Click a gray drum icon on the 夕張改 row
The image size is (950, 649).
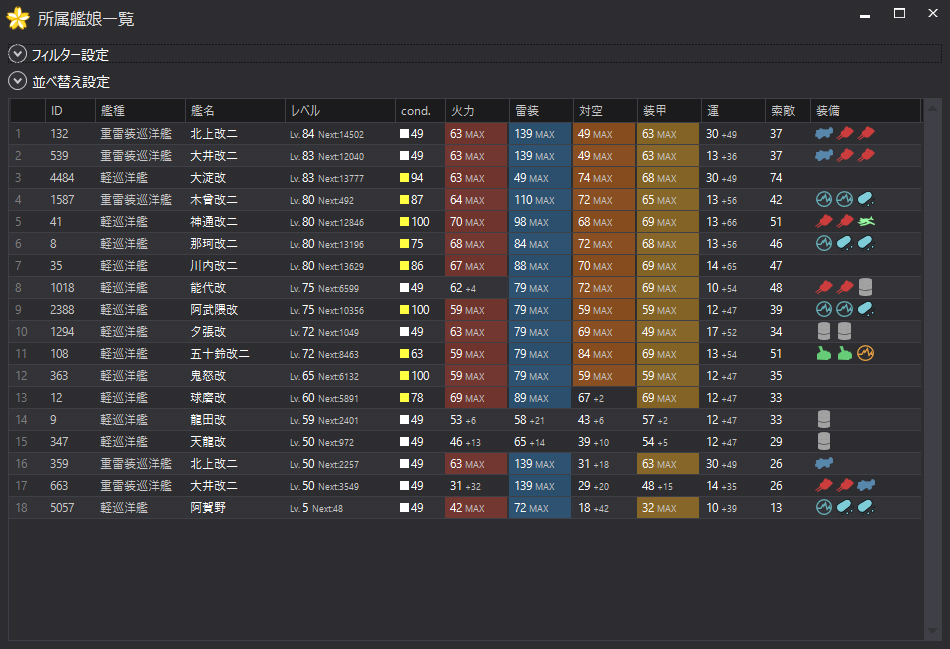click(824, 330)
